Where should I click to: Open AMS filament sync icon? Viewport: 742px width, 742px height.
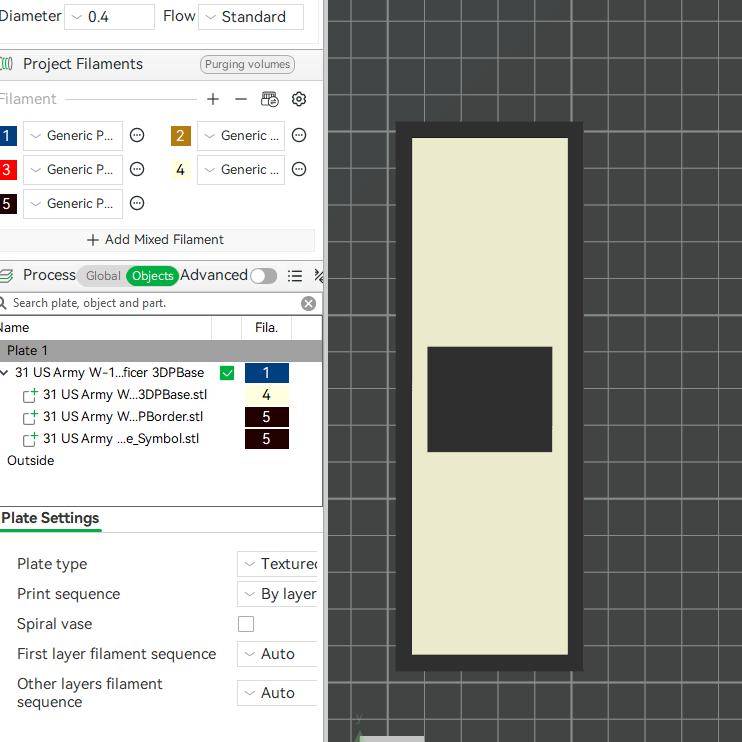[x=270, y=99]
